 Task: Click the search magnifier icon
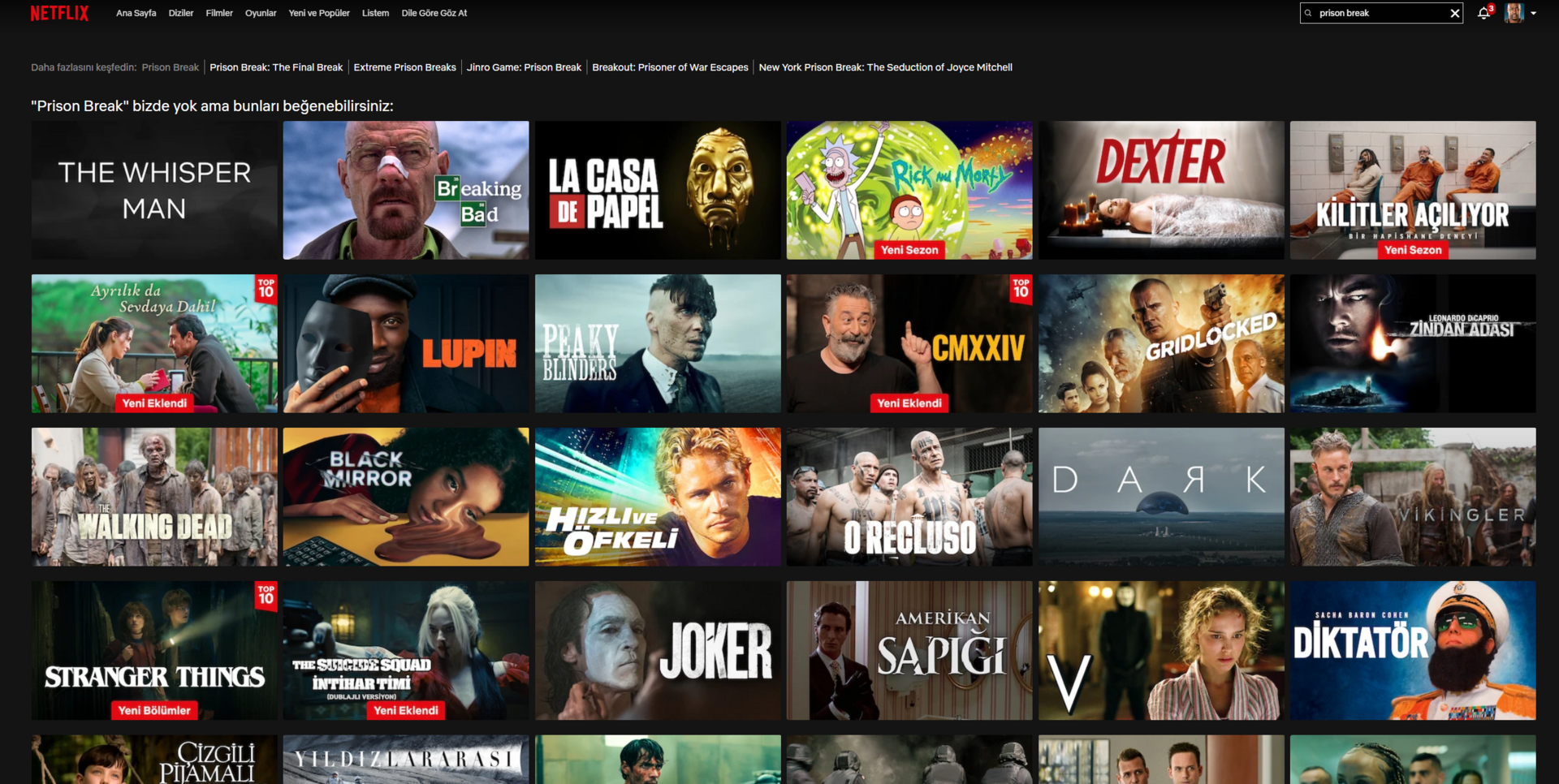click(x=1308, y=13)
